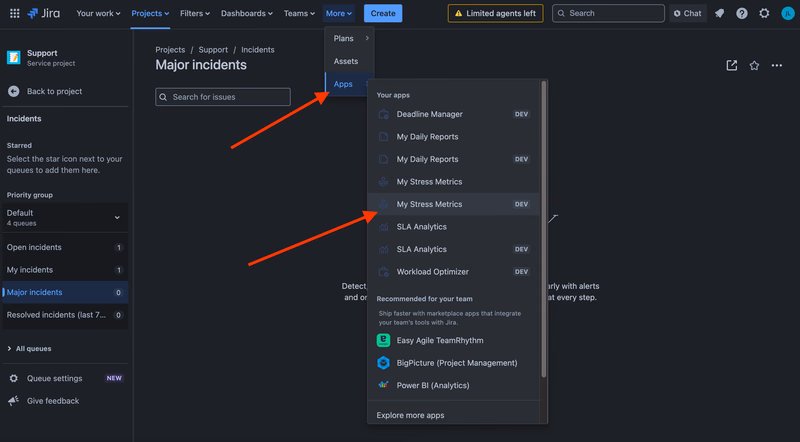
Task: Open the settings gear icon
Action: [764, 13]
